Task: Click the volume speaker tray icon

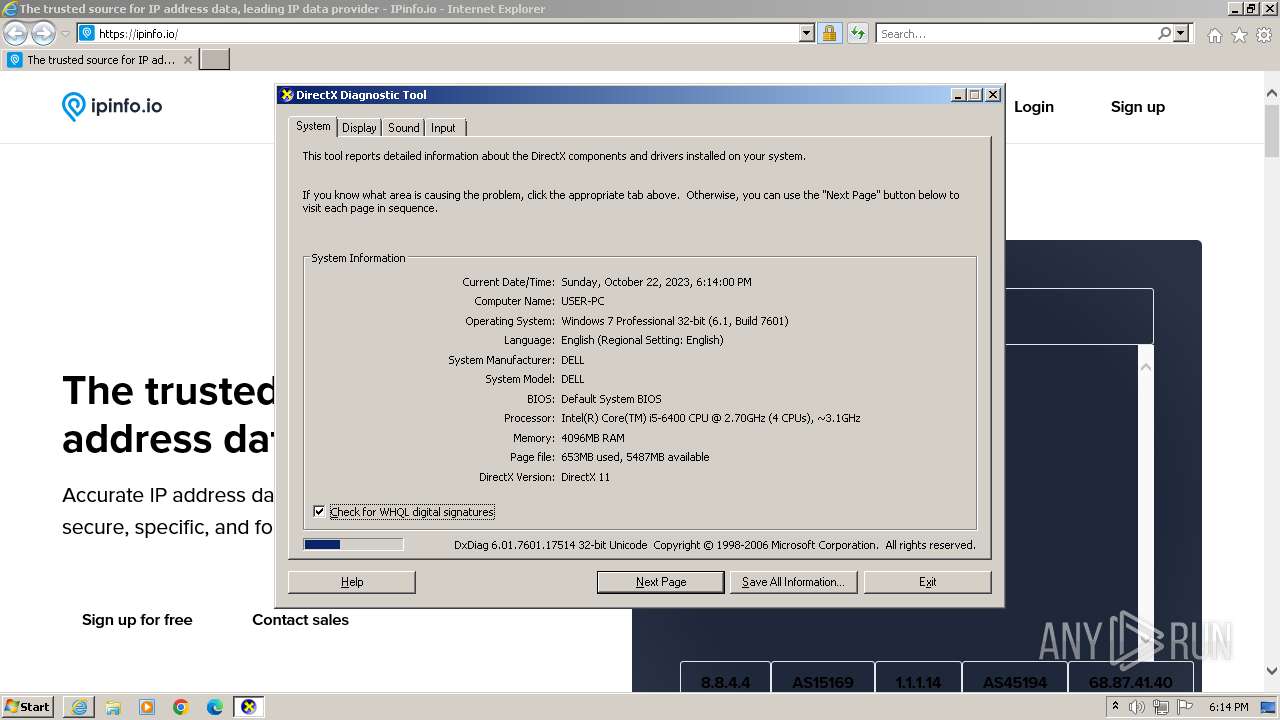Action: click(1138, 707)
